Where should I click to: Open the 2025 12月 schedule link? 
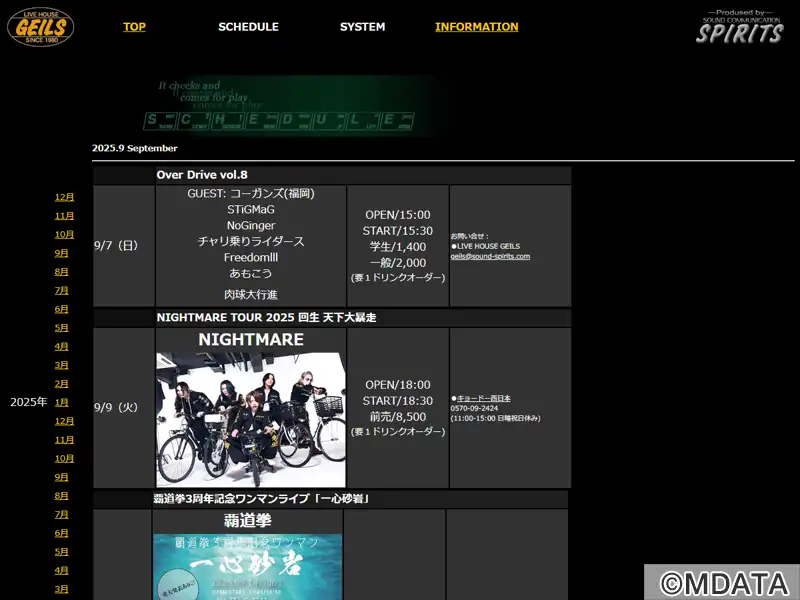click(64, 197)
